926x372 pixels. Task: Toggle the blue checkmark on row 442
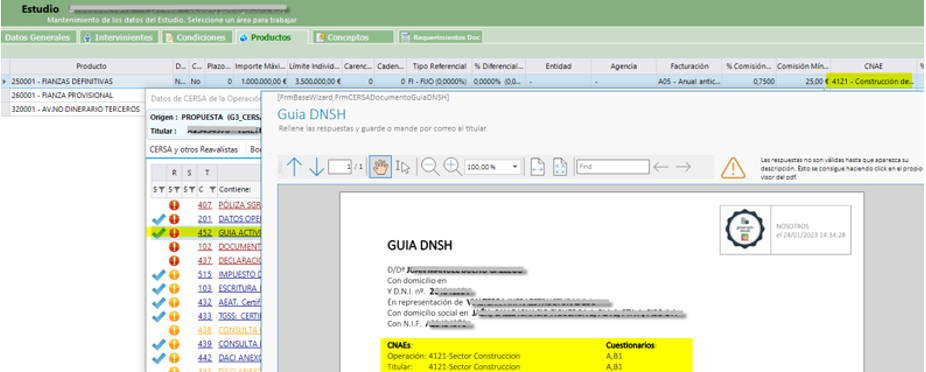158,357
